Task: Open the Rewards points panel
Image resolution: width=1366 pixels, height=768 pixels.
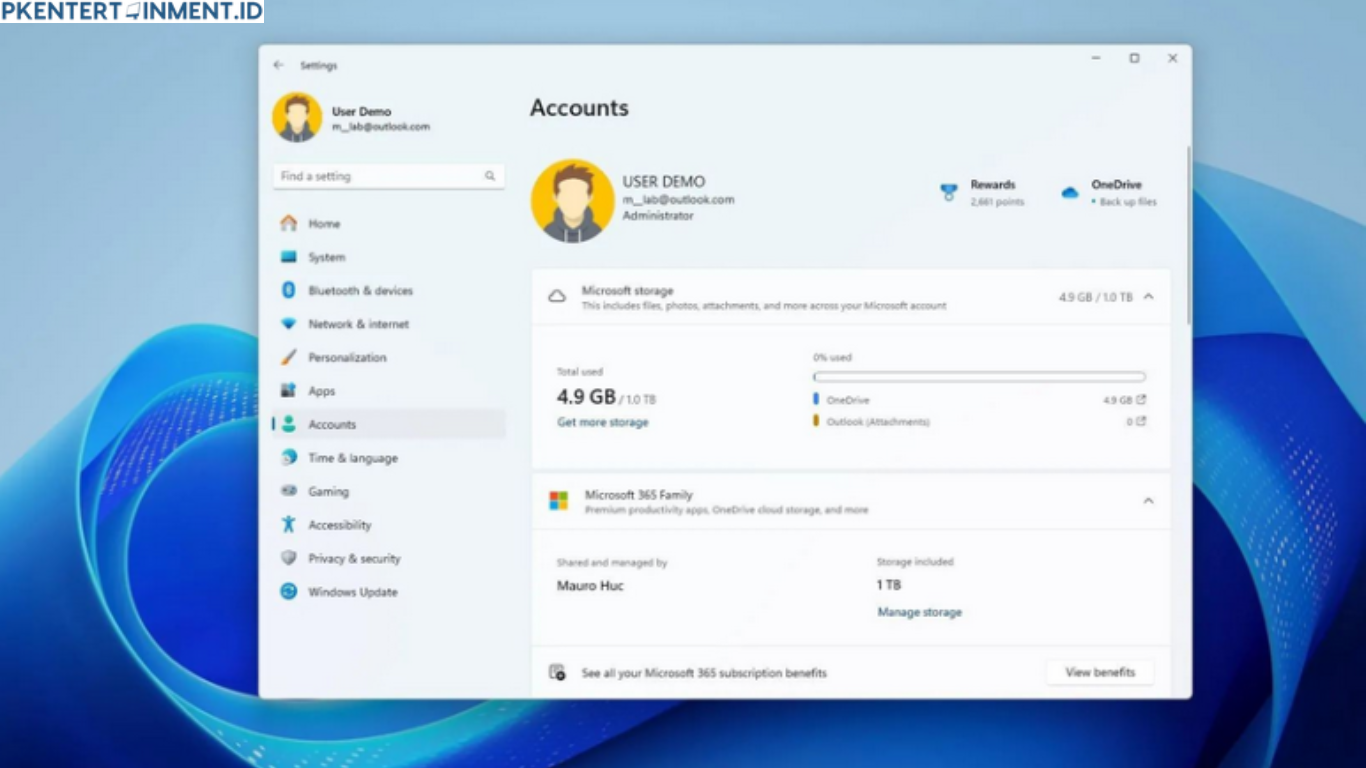Action: tap(981, 192)
